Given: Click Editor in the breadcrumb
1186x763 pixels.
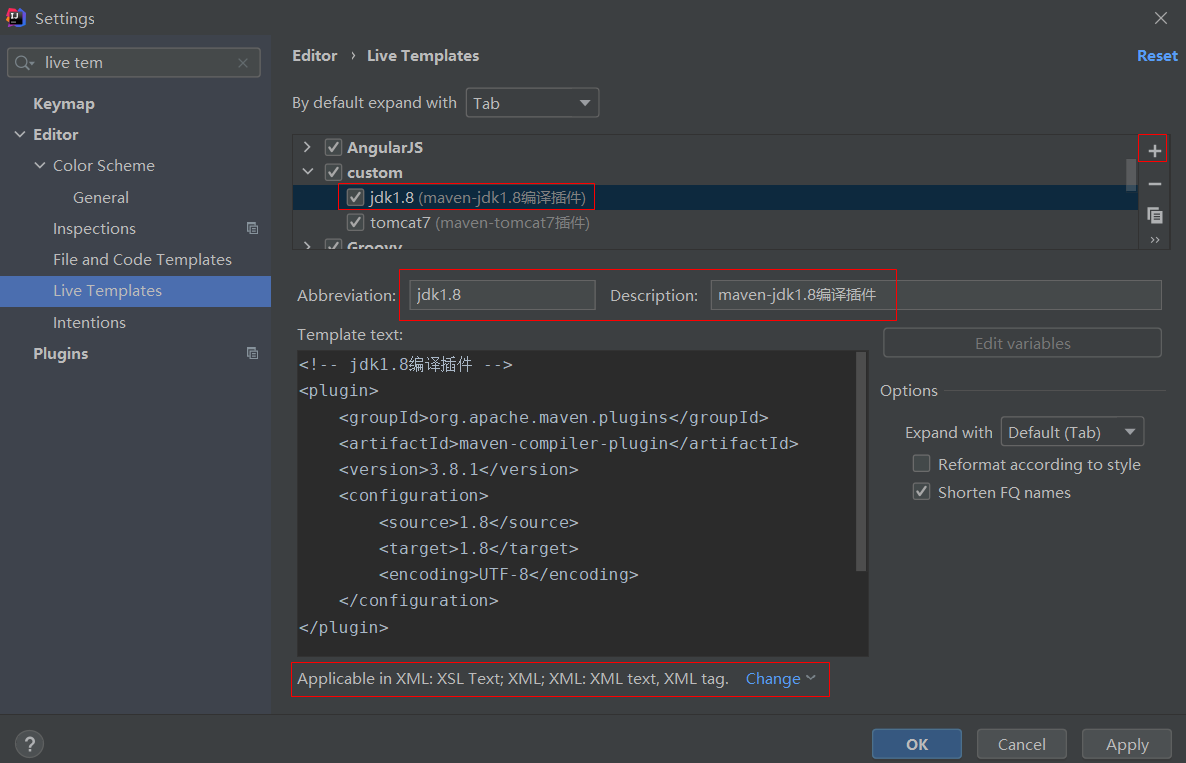Looking at the screenshot, I should (x=315, y=56).
